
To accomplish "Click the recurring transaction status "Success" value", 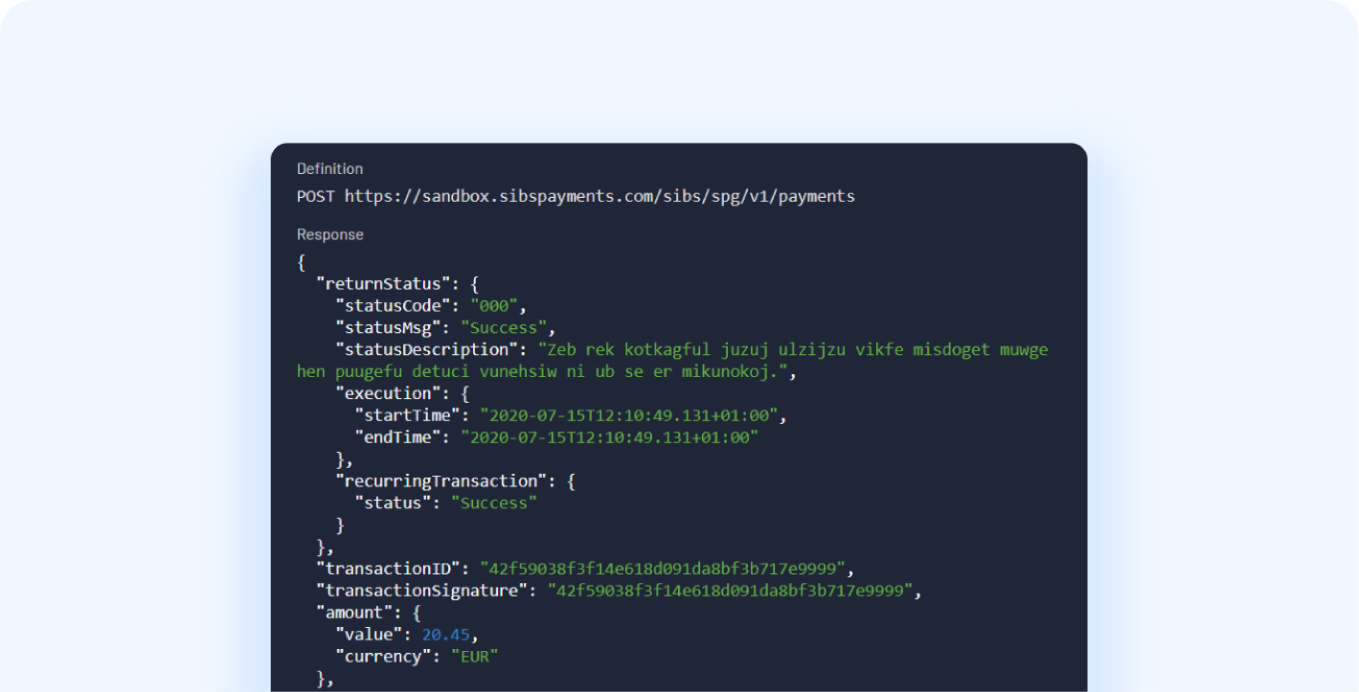I will point(494,503).
